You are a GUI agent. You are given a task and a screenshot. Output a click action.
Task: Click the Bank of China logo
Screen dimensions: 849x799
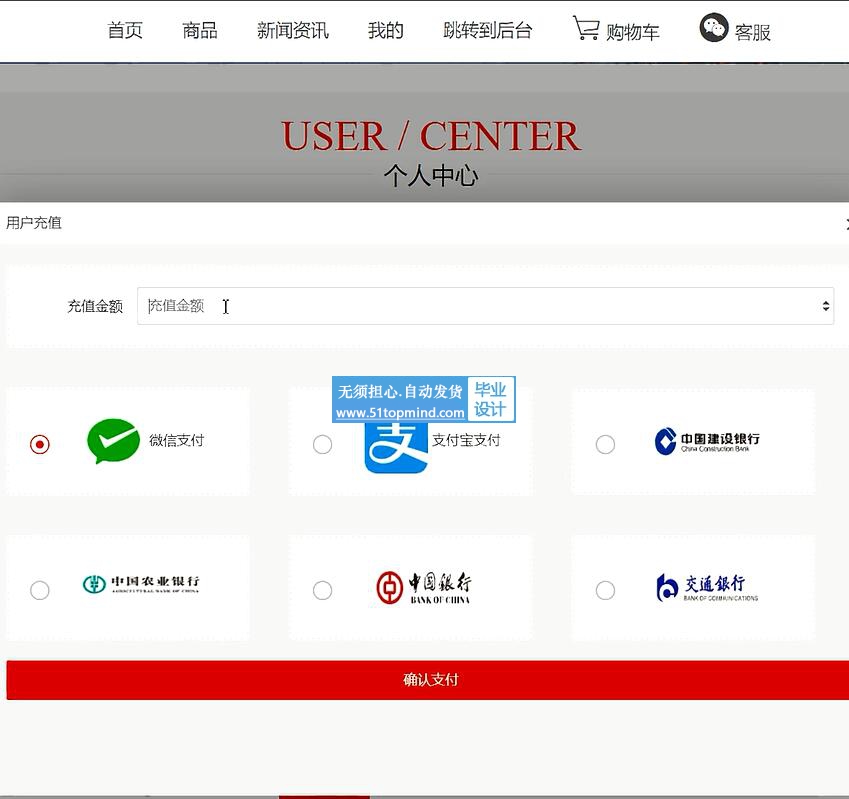click(423, 588)
